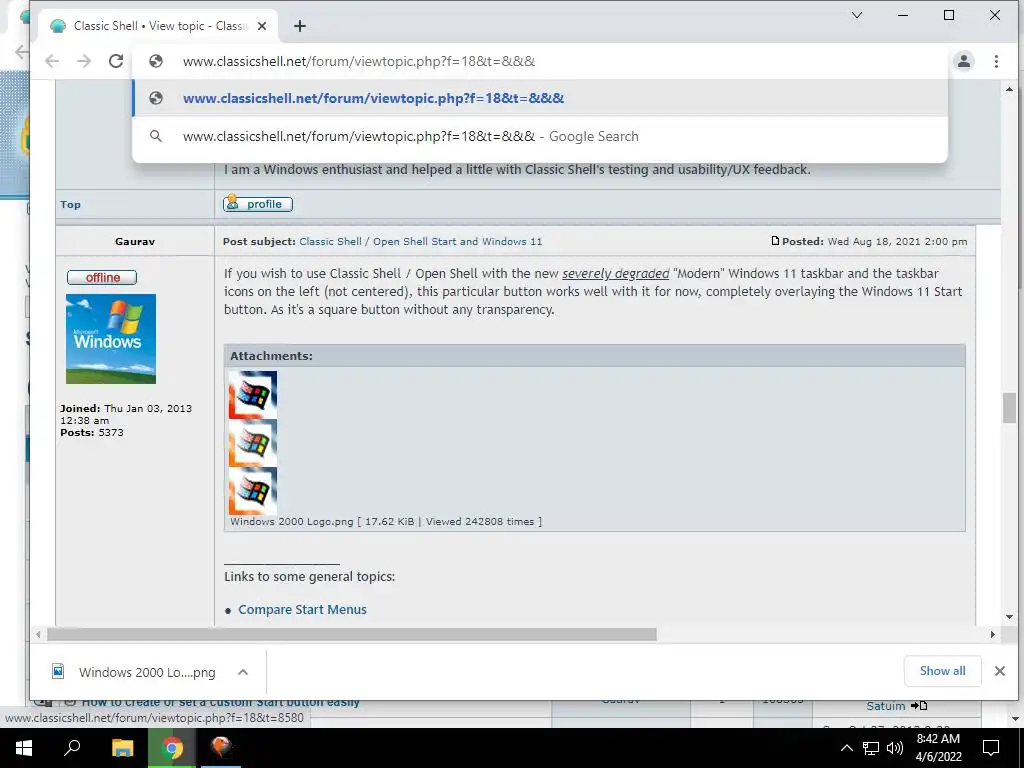This screenshot has height=768, width=1024.
Task: Click background window's back arrow
Action: [x=22, y=52]
